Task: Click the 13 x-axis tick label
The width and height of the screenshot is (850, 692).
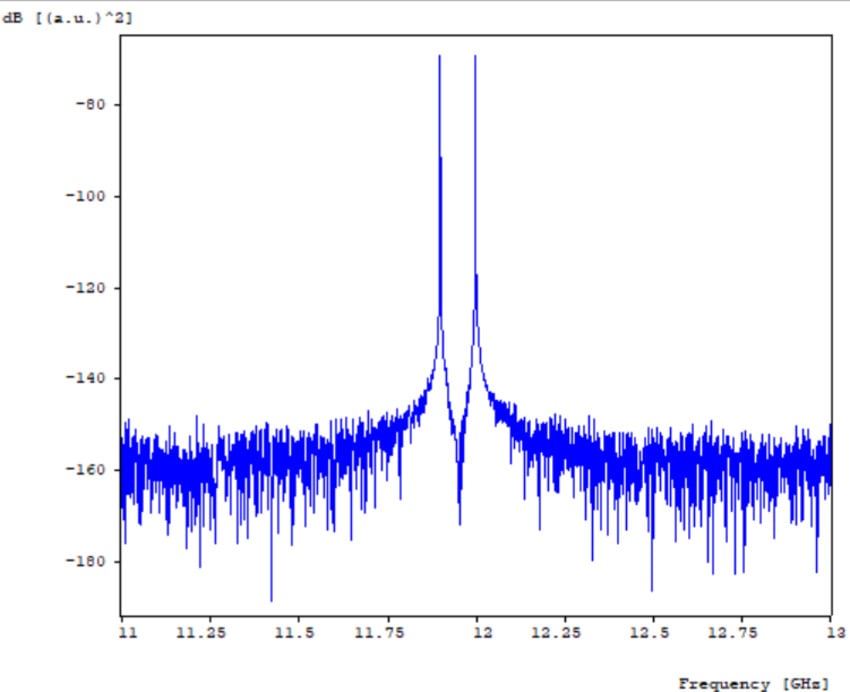Action: (836, 633)
